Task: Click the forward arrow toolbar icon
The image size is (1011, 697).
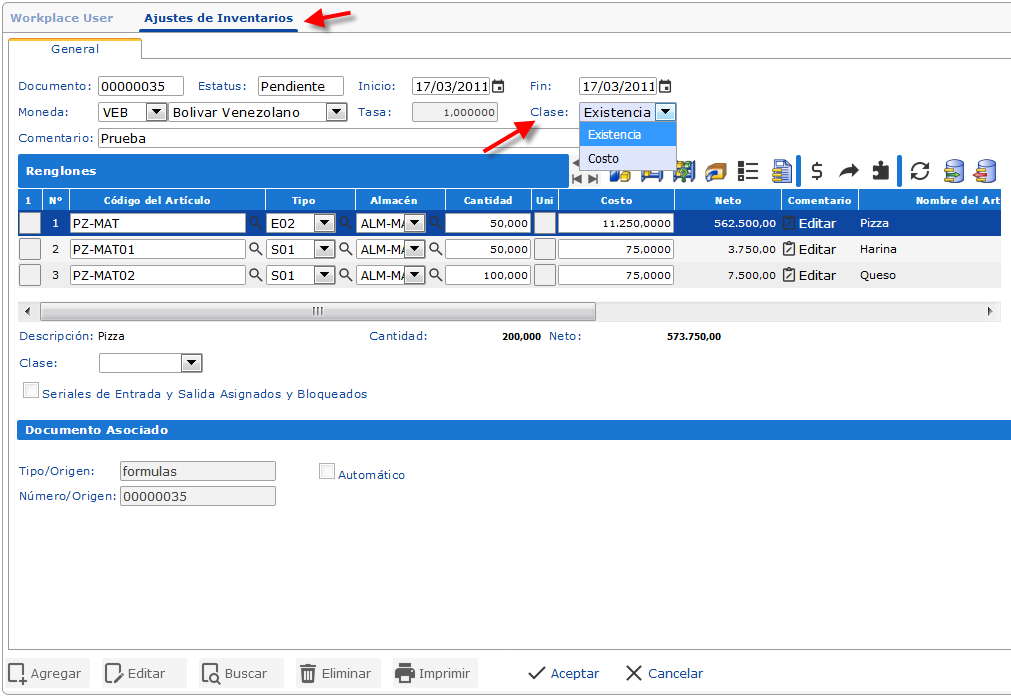Action: pos(849,171)
